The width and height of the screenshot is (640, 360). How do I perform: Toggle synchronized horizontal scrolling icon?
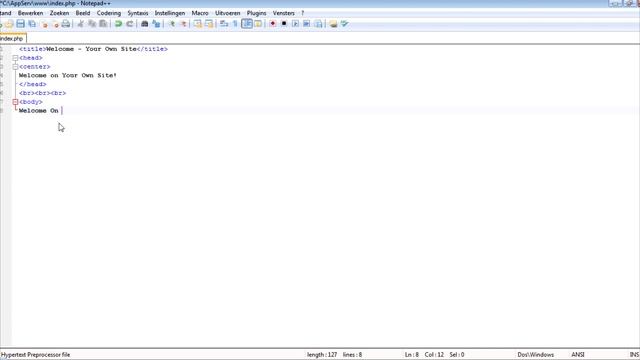click(x=209, y=24)
